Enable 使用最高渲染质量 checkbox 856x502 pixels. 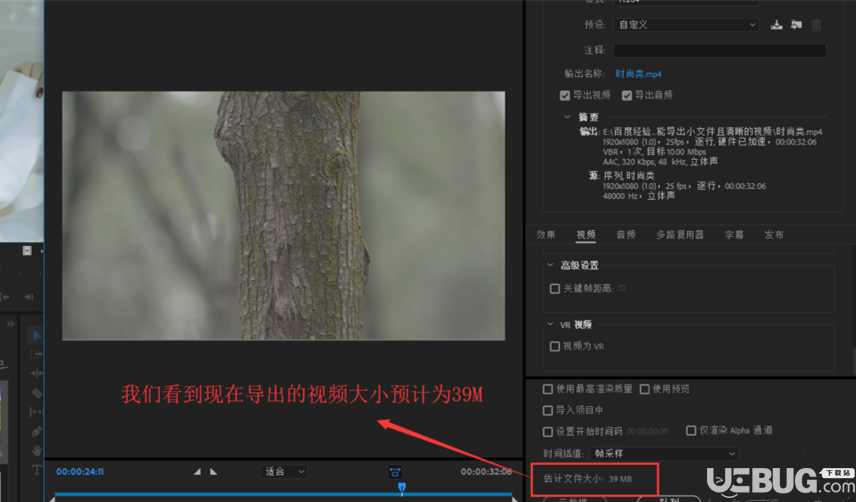[548, 389]
